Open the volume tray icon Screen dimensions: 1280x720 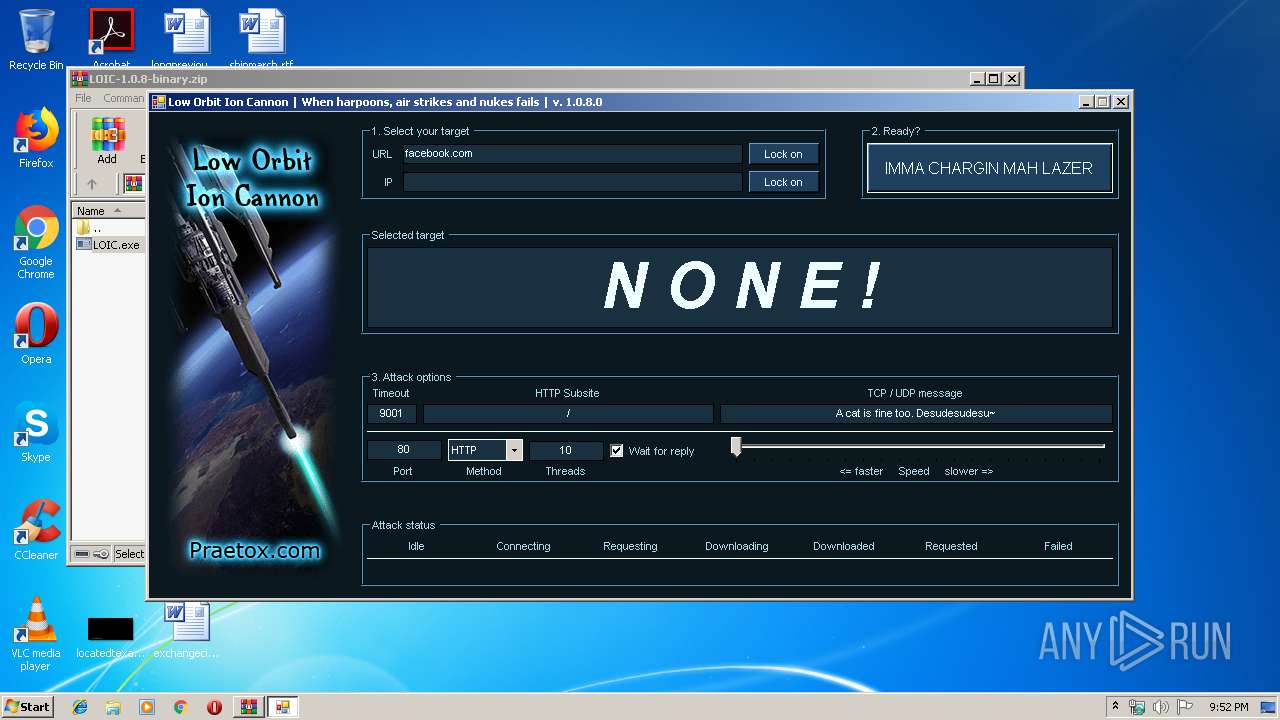[x=1161, y=707]
